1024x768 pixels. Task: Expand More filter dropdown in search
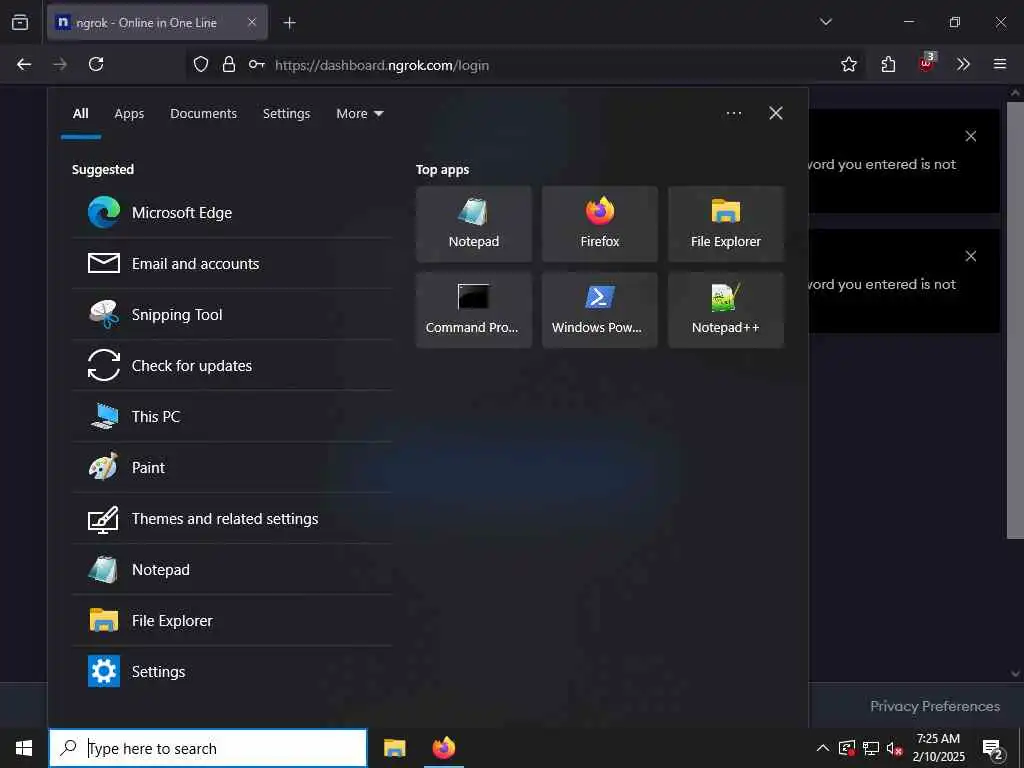click(360, 114)
